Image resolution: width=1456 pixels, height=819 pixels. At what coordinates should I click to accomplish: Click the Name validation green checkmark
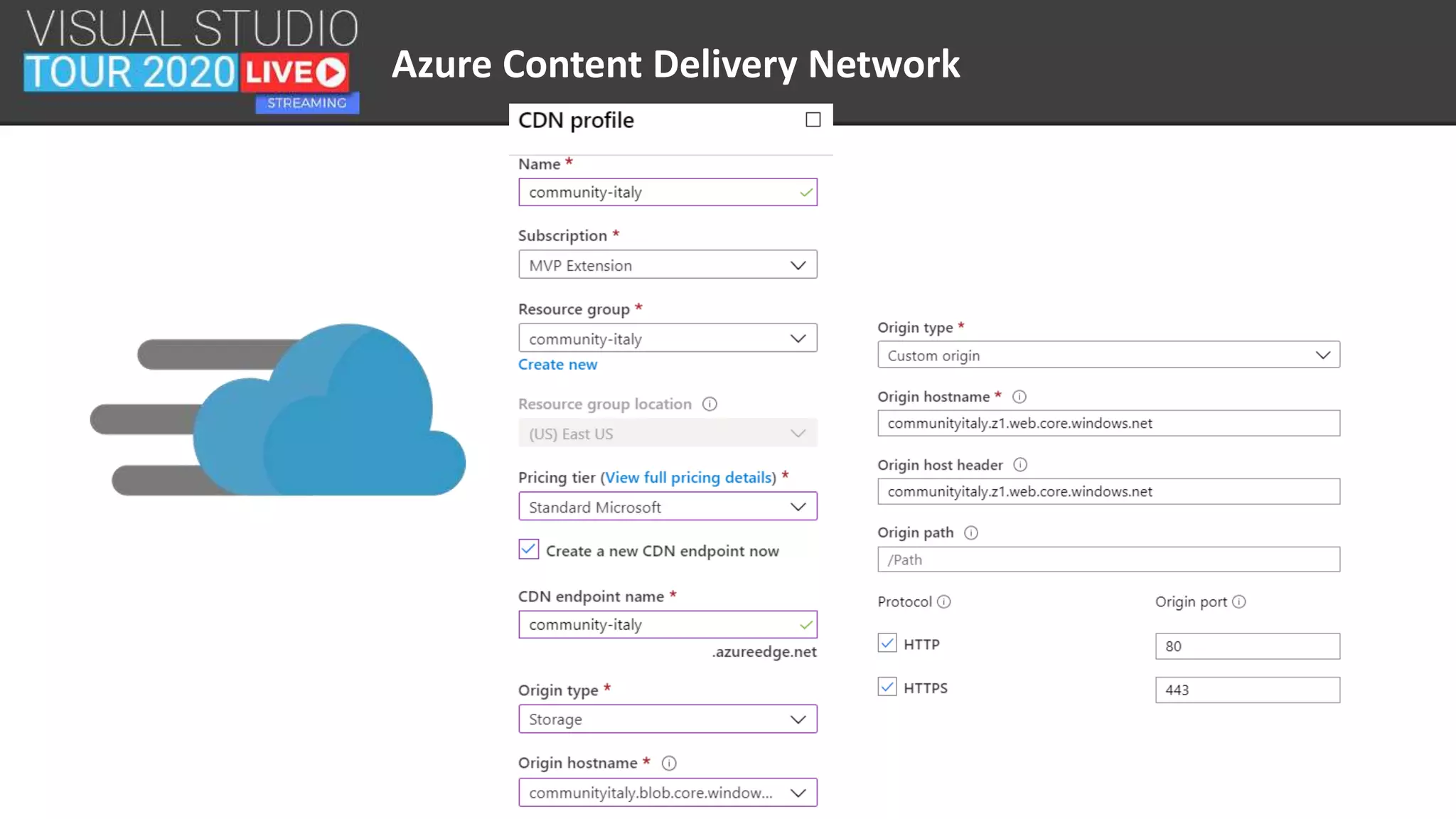coord(805,193)
